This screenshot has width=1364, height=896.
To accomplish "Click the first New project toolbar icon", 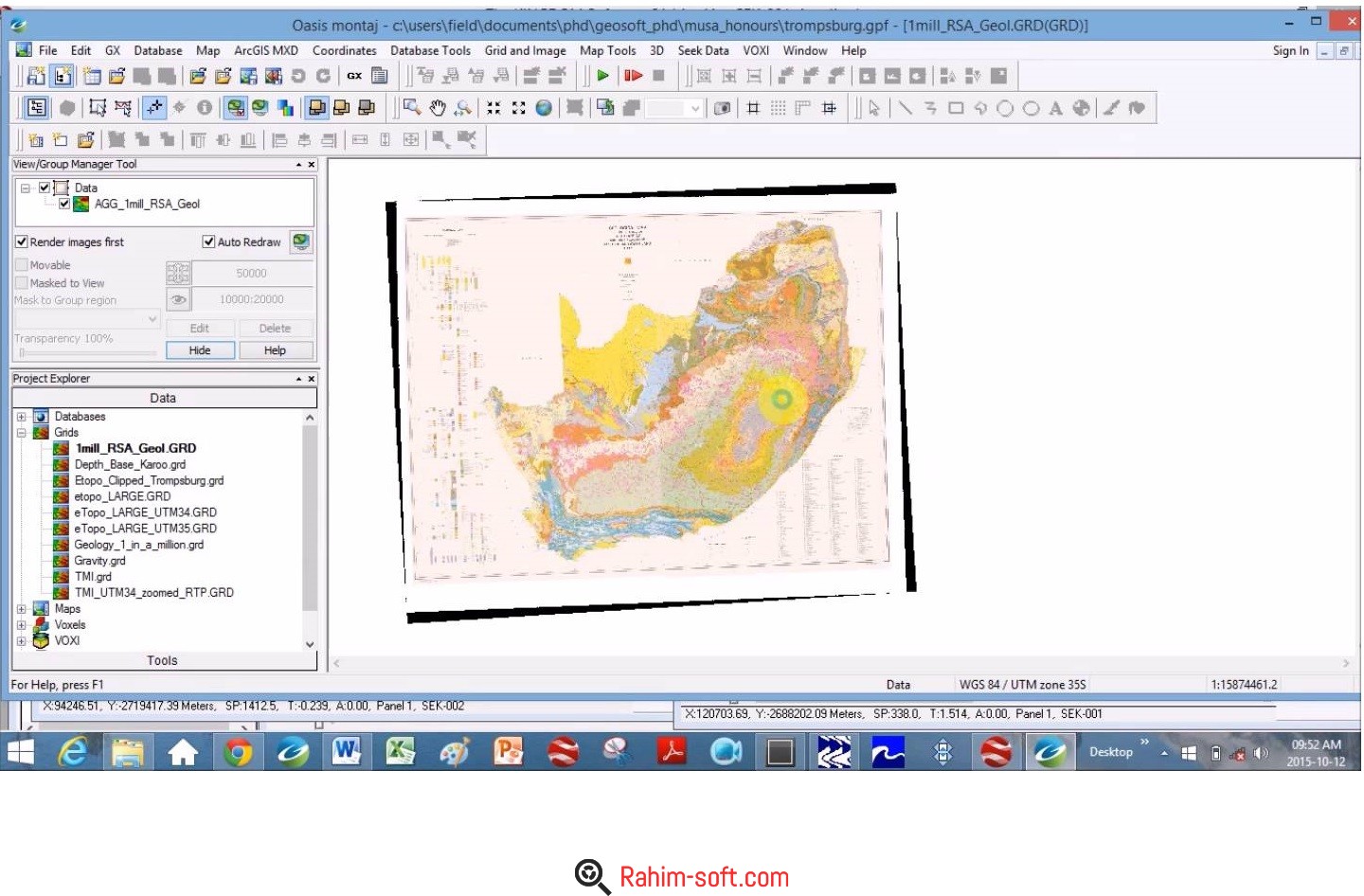I will 36,76.
